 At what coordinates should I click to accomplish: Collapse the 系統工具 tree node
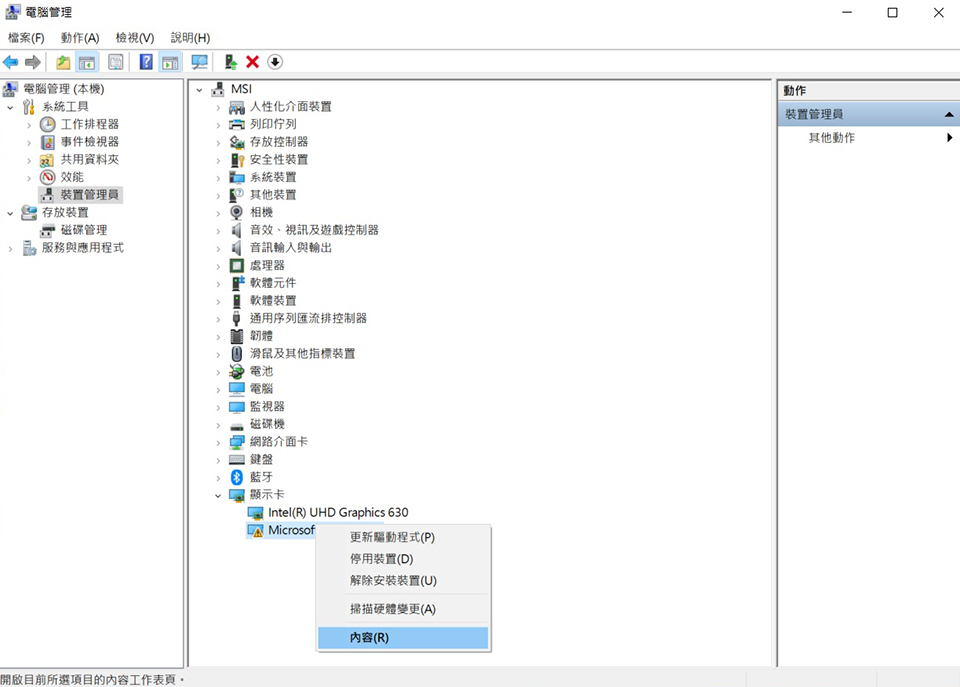[x=11, y=107]
